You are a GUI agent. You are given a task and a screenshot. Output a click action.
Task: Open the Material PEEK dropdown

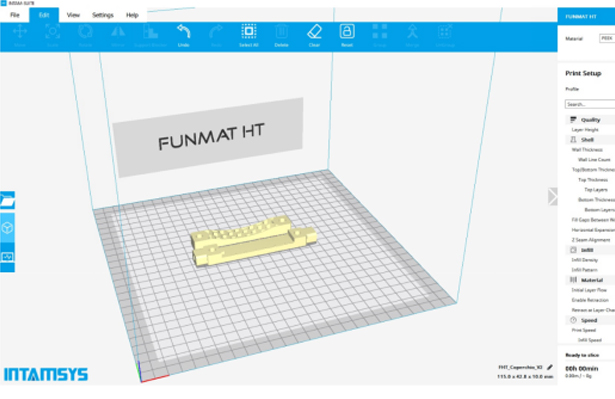(x=607, y=38)
